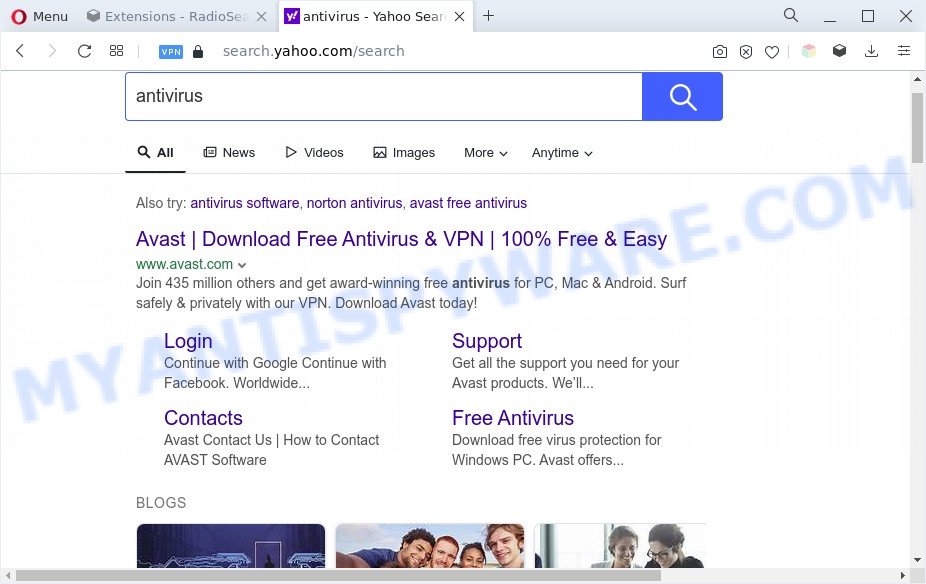The height and width of the screenshot is (584, 926).
Task: Open Speed Dial start page grid
Action: [x=116, y=51]
